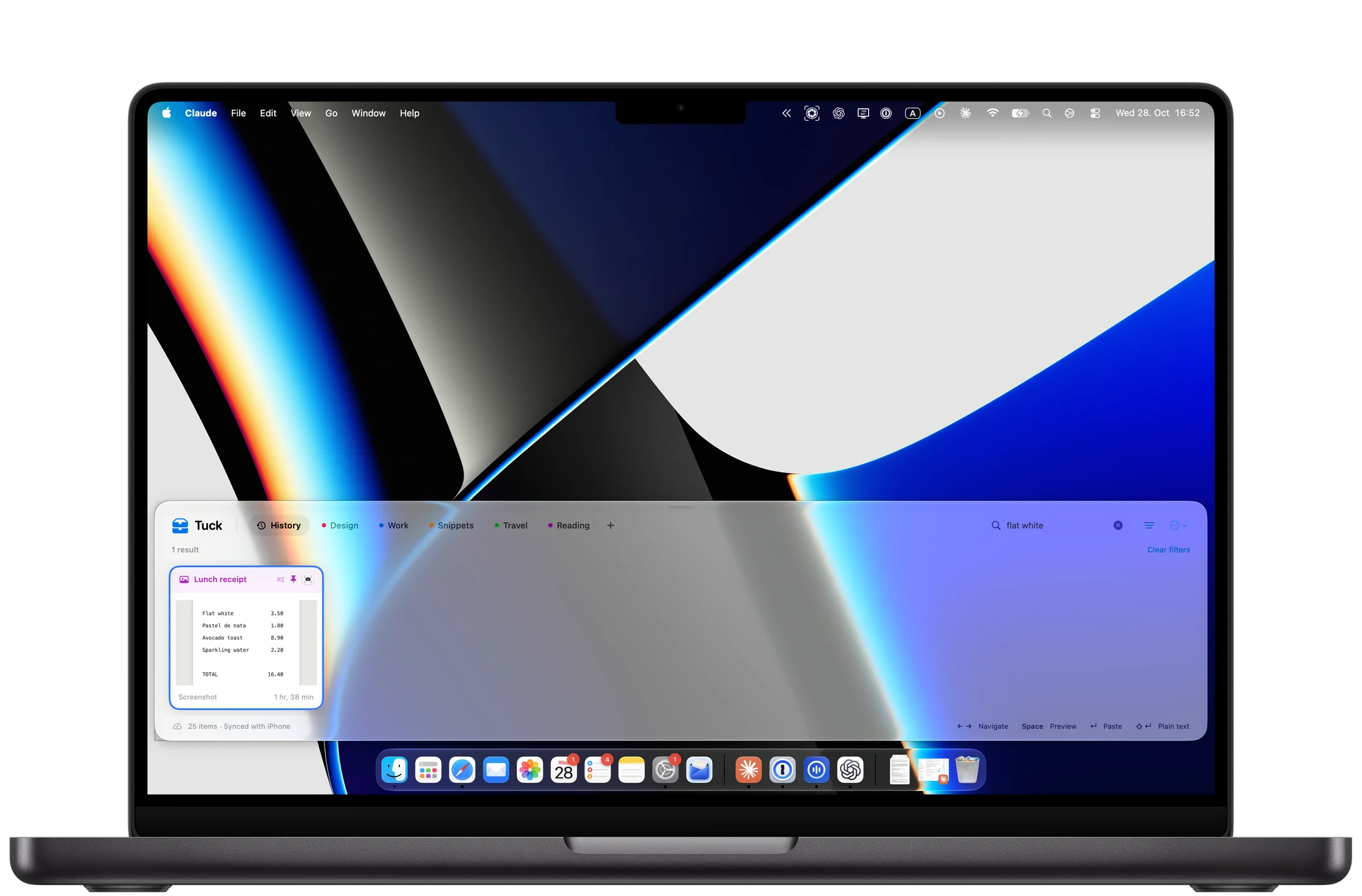1362x896 pixels.
Task: Open the Window menu
Action: 368,113
